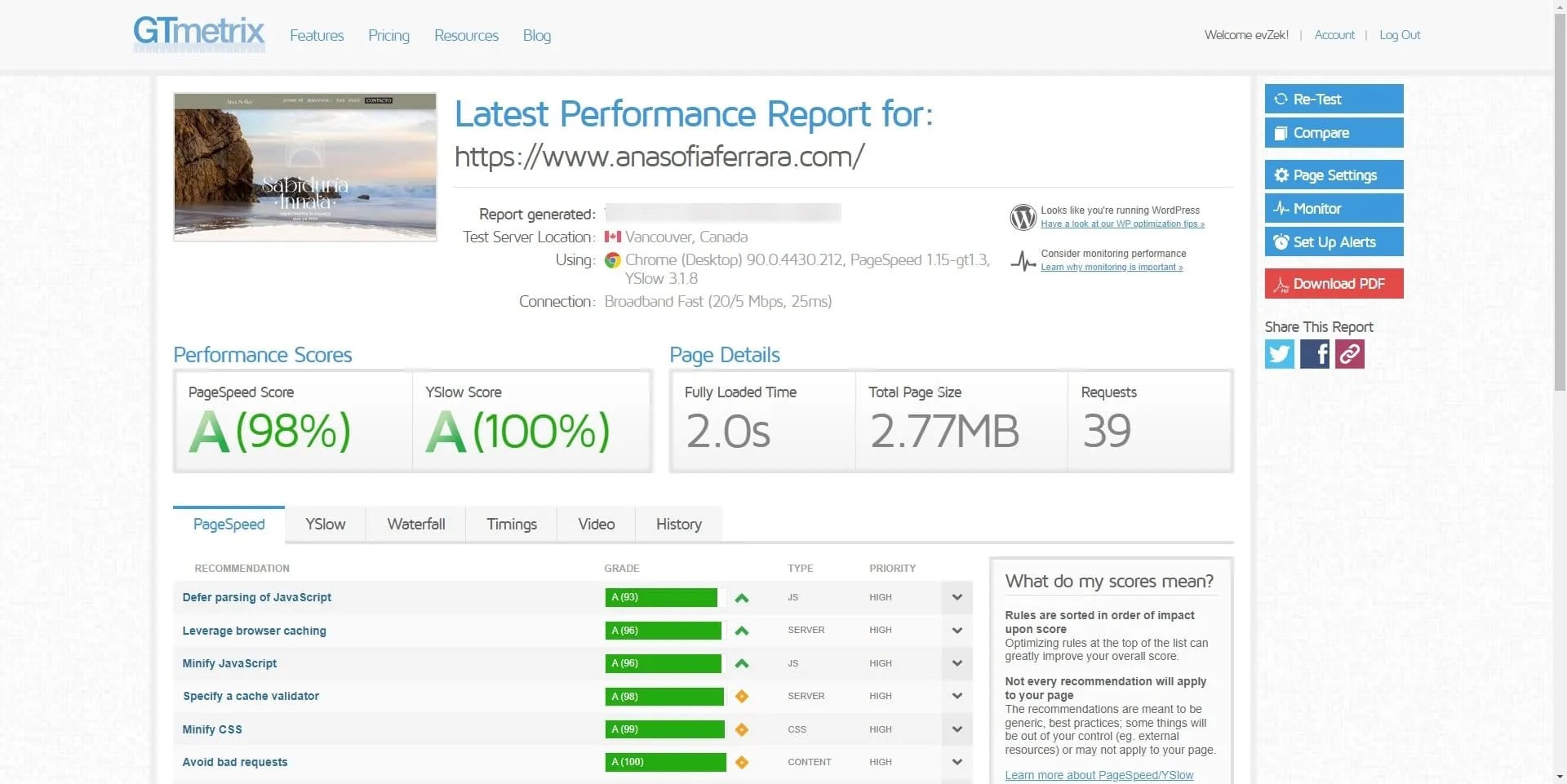1567x784 pixels.
Task: Expand the Avoid bad requests details
Action: [957, 762]
